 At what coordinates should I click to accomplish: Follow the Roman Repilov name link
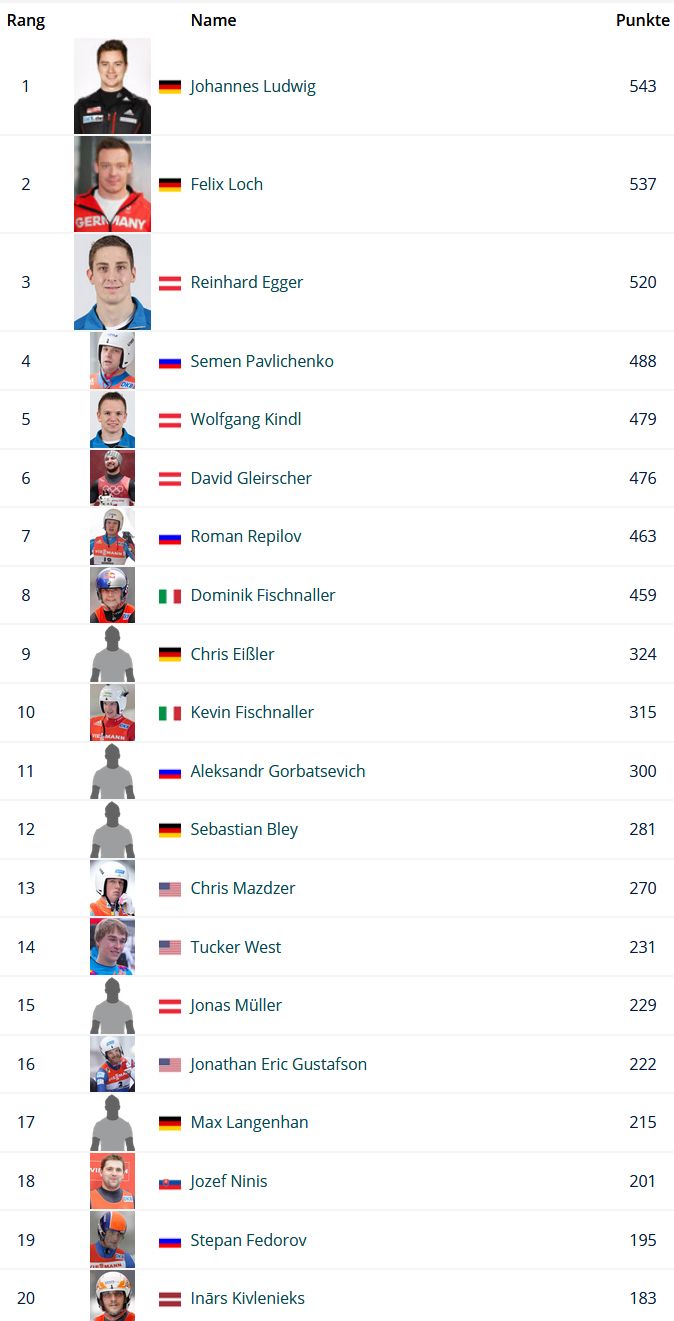tap(246, 536)
